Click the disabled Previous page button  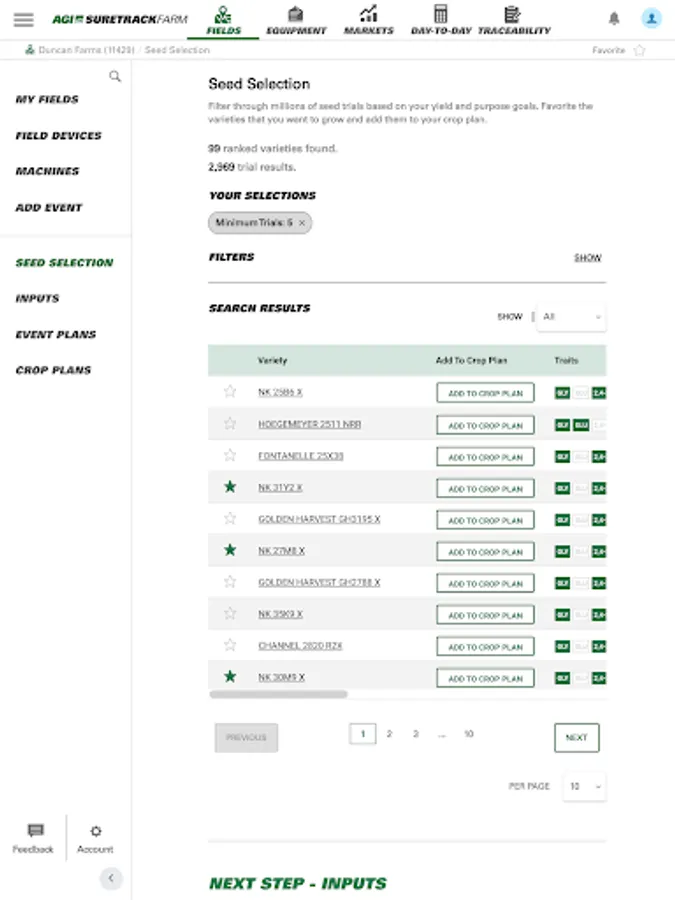(x=246, y=738)
